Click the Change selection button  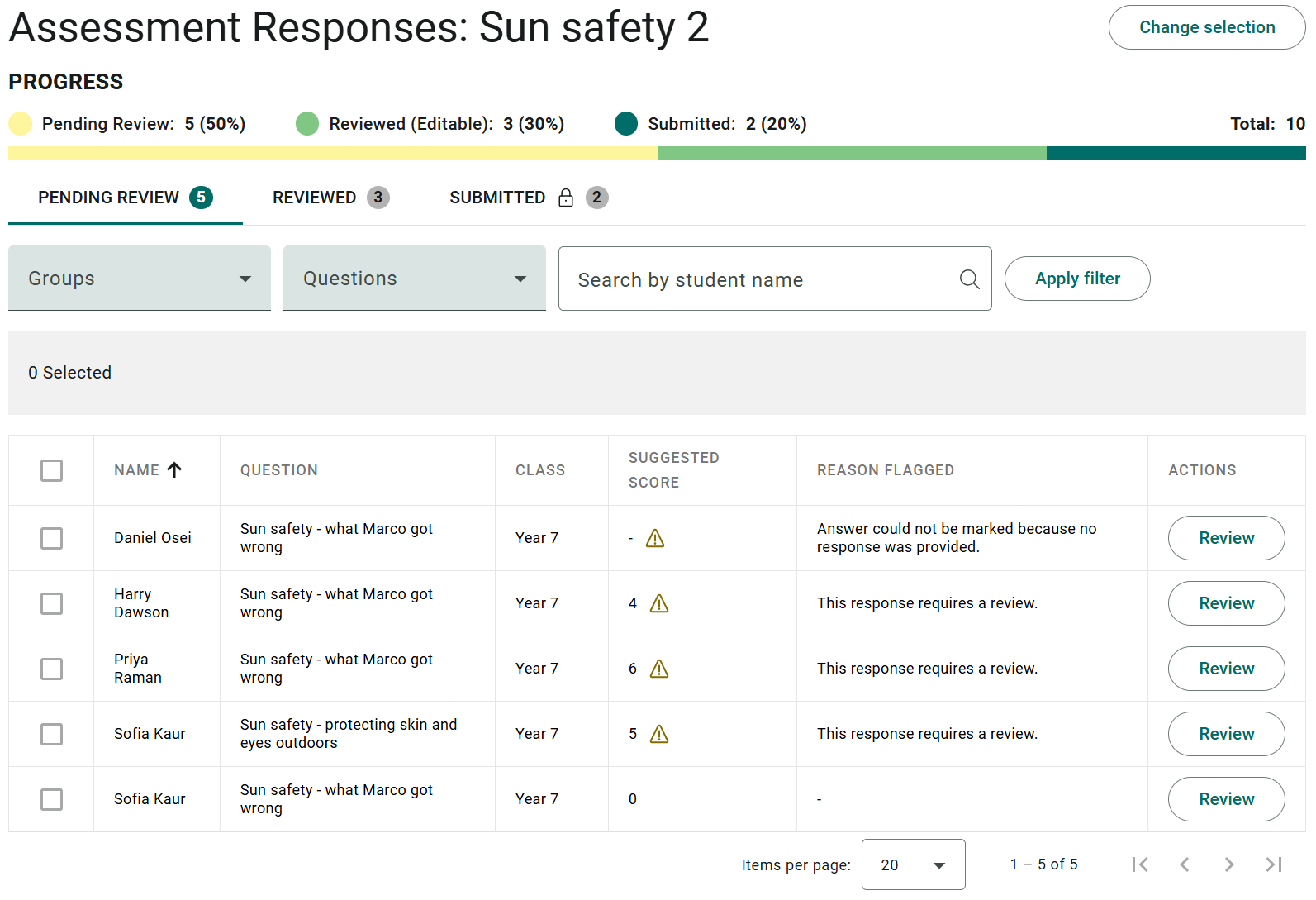1207,27
